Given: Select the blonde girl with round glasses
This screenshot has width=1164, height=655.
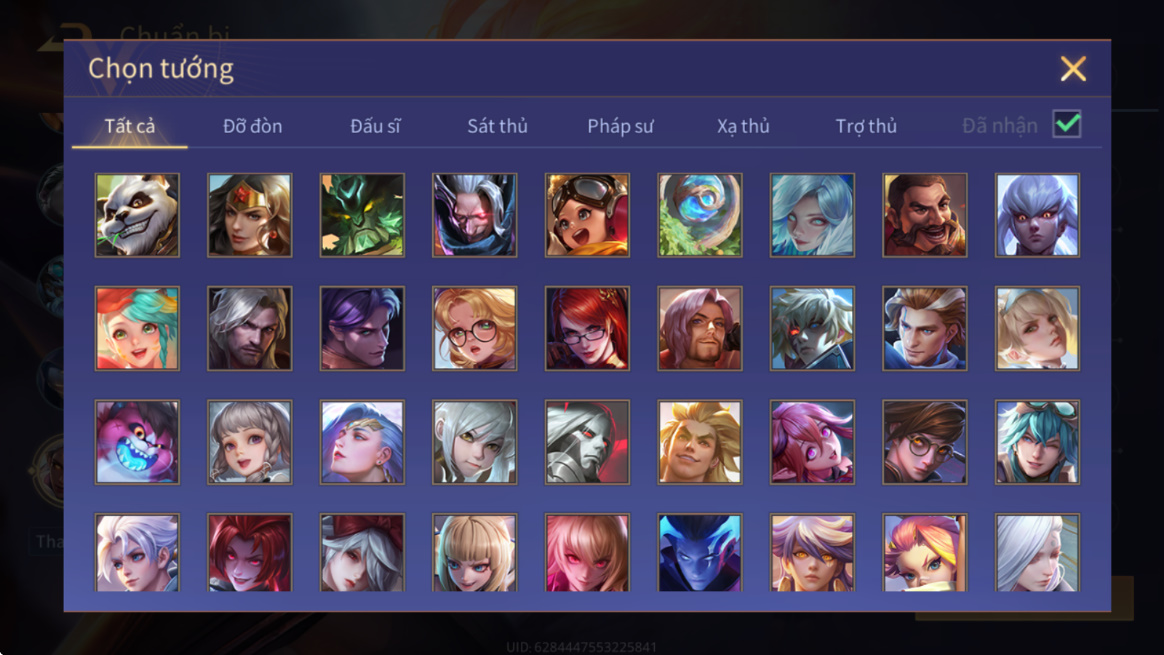Looking at the screenshot, I should coord(475,329).
